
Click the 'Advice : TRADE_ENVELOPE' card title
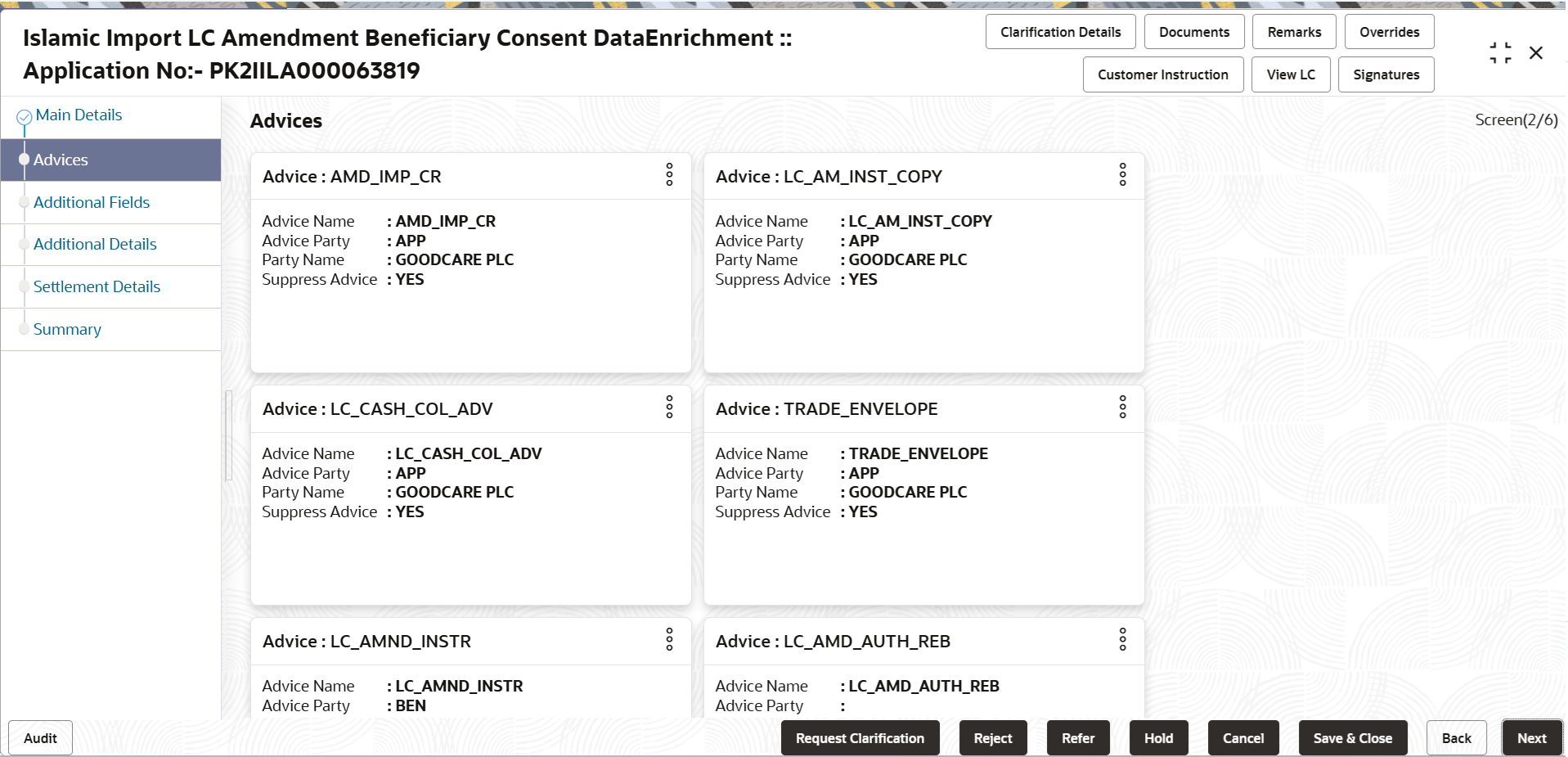point(826,409)
